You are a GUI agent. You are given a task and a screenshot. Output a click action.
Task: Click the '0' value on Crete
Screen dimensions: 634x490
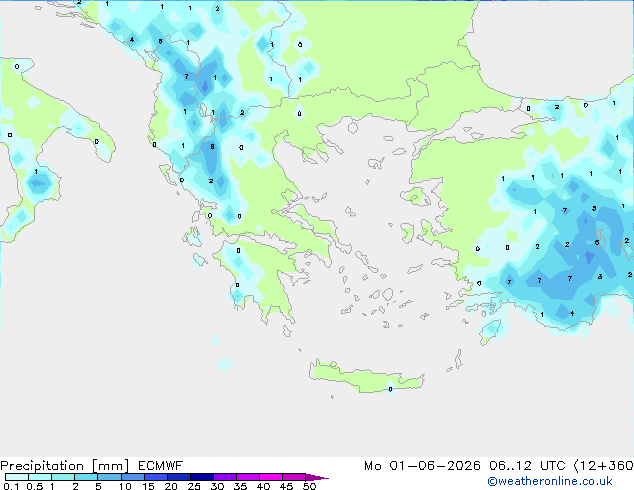[390, 389]
